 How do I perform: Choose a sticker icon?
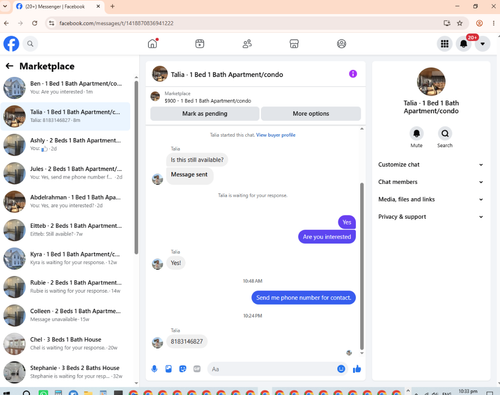coord(183,369)
